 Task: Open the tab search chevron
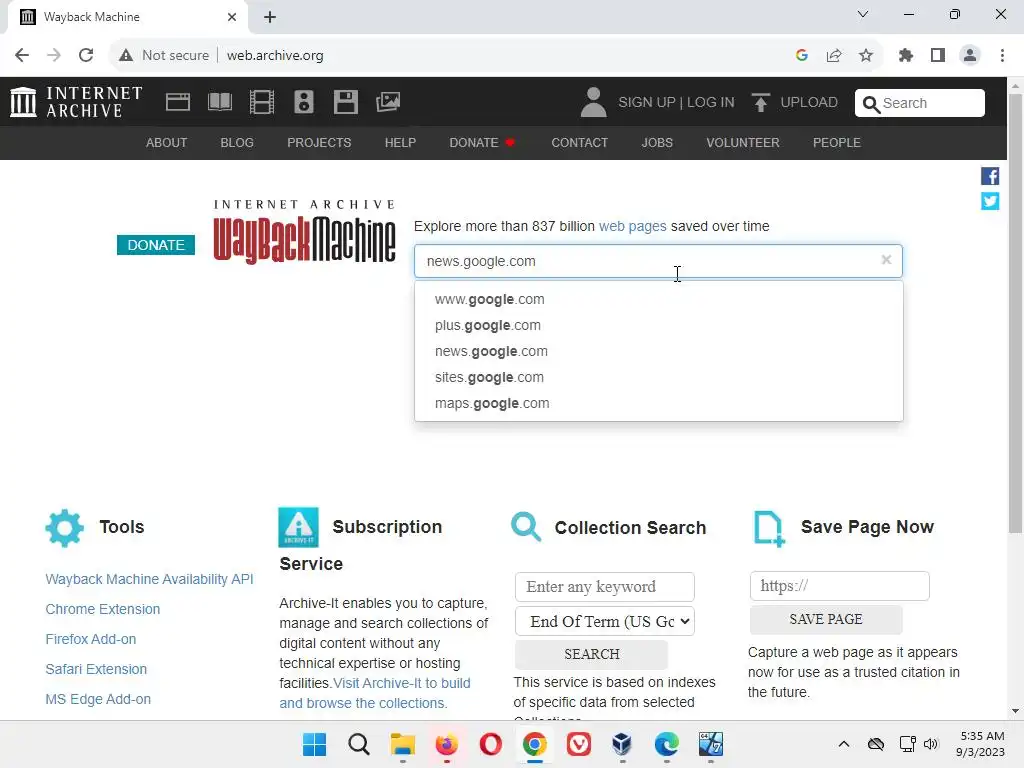863,14
